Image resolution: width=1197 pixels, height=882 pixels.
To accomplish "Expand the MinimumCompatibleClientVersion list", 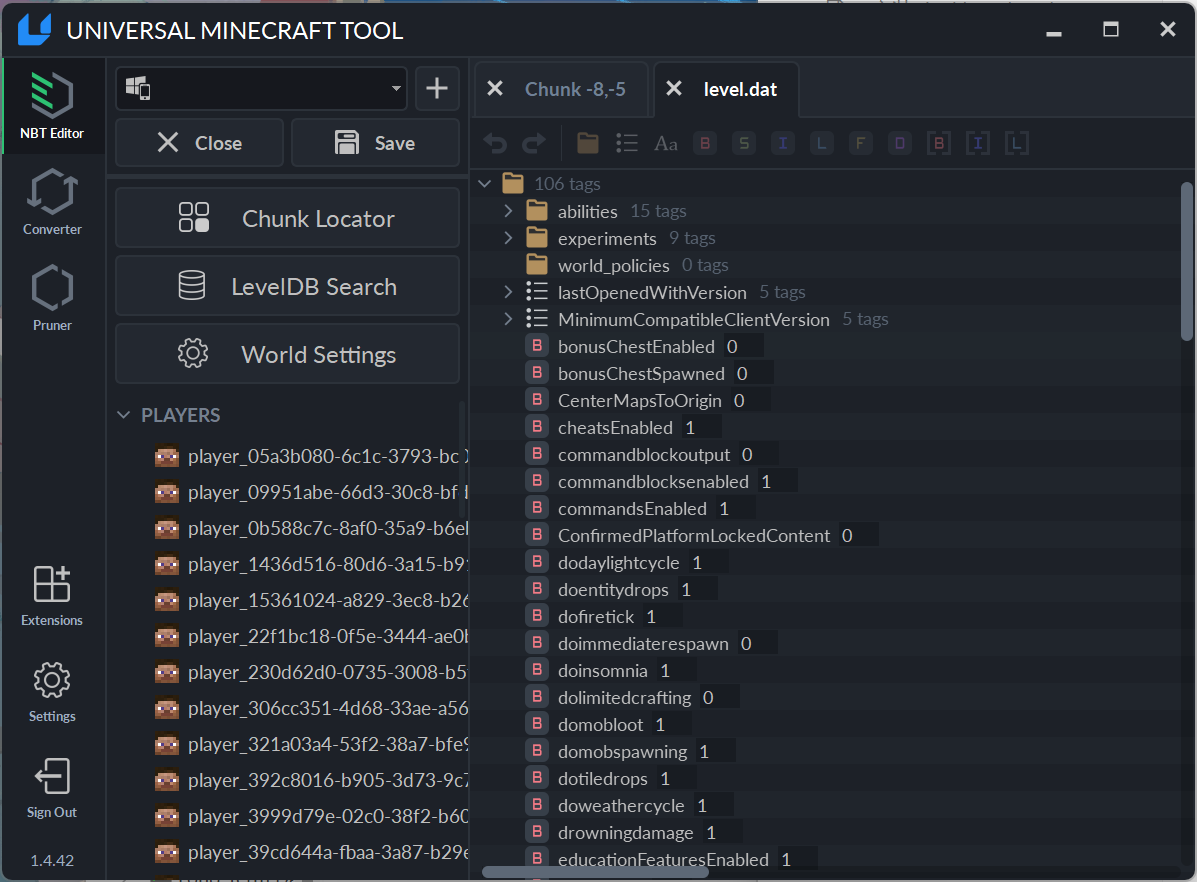I will (508, 319).
